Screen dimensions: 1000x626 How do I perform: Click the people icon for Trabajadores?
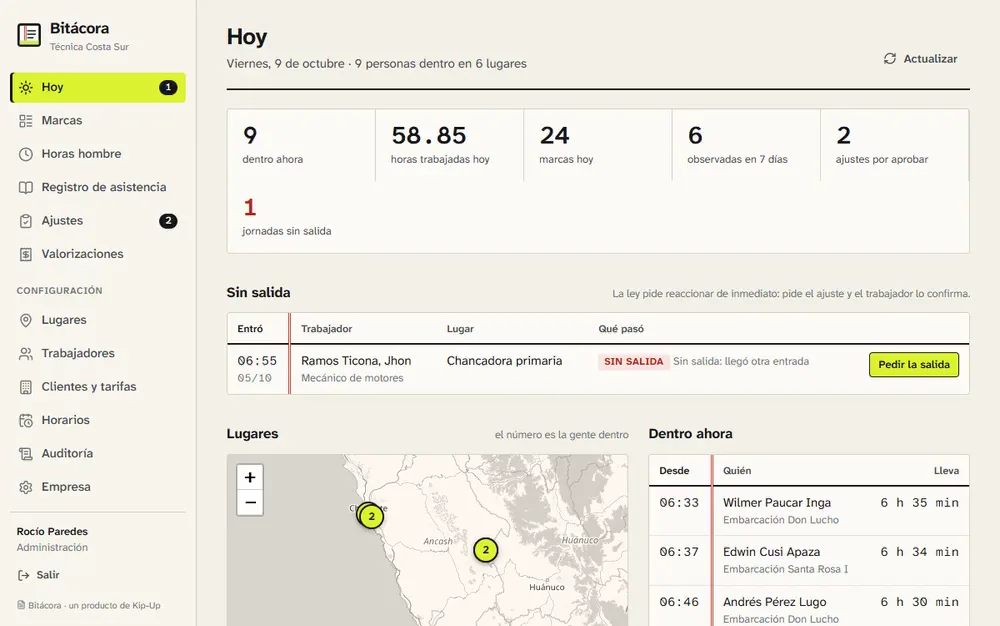click(x=26, y=354)
